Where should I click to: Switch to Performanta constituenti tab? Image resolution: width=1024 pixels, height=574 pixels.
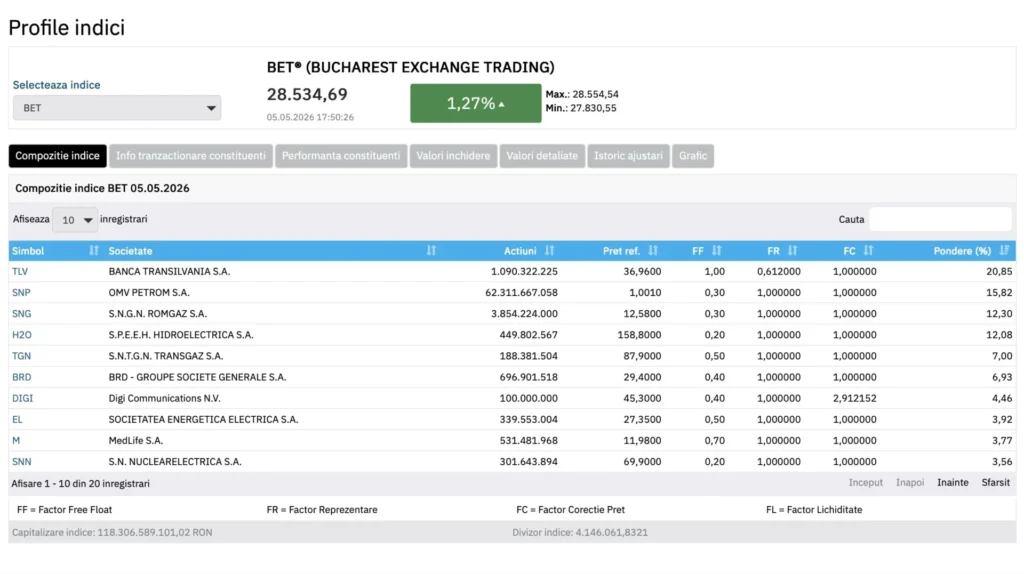tap(341, 156)
